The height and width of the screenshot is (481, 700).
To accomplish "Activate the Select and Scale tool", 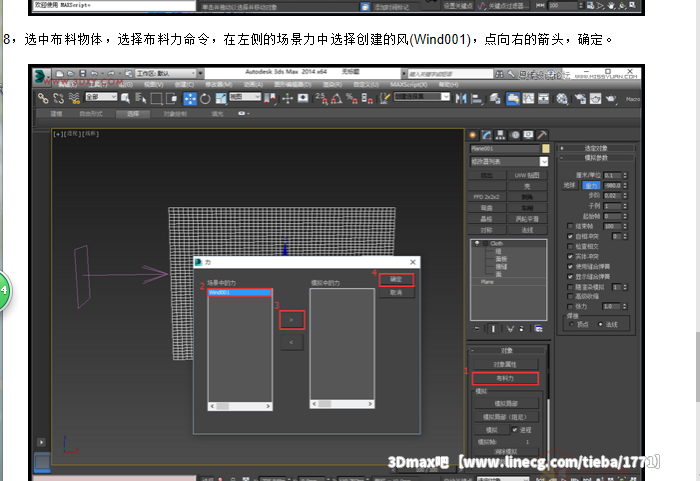I will [x=221, y=99].
